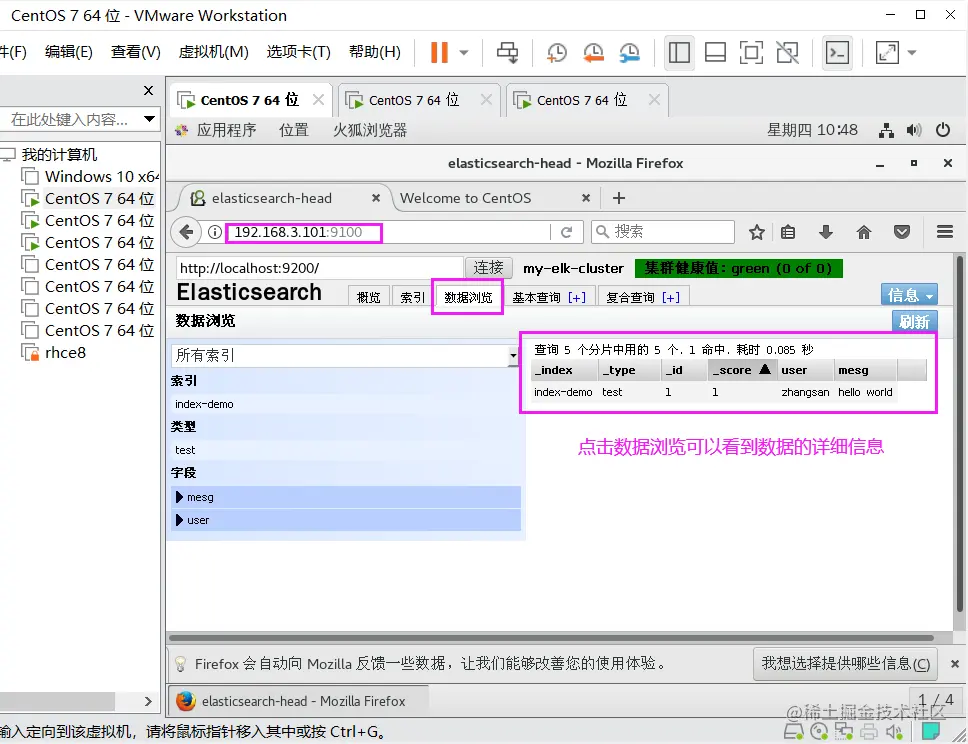
Task: Click the clock 星期四 10:48
Action: (812, 130)
